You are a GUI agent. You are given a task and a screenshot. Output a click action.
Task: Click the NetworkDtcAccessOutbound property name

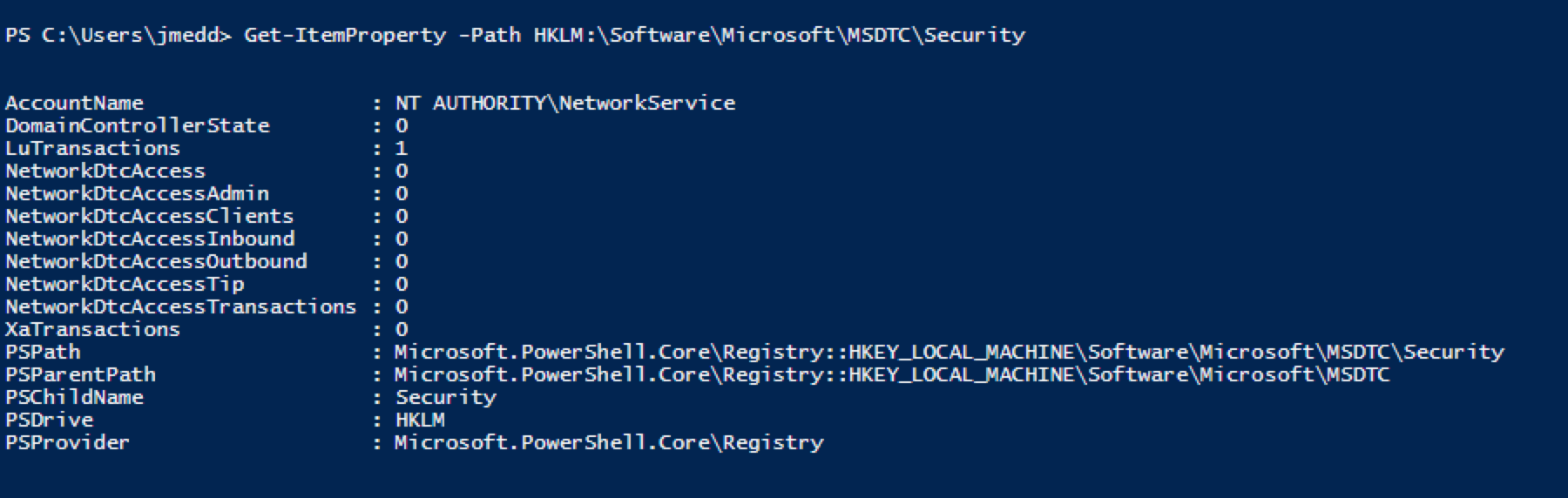pyautogui.click(x=157, y=261)
